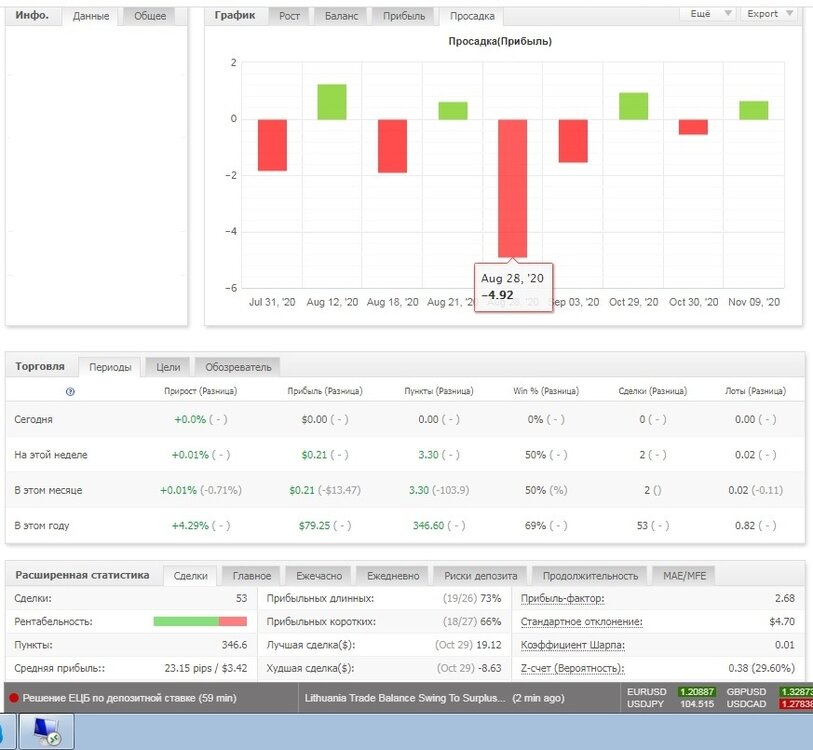Click the +4.29% yearly growth value
This screenshot has width=813, height=750.
point(190,525)
